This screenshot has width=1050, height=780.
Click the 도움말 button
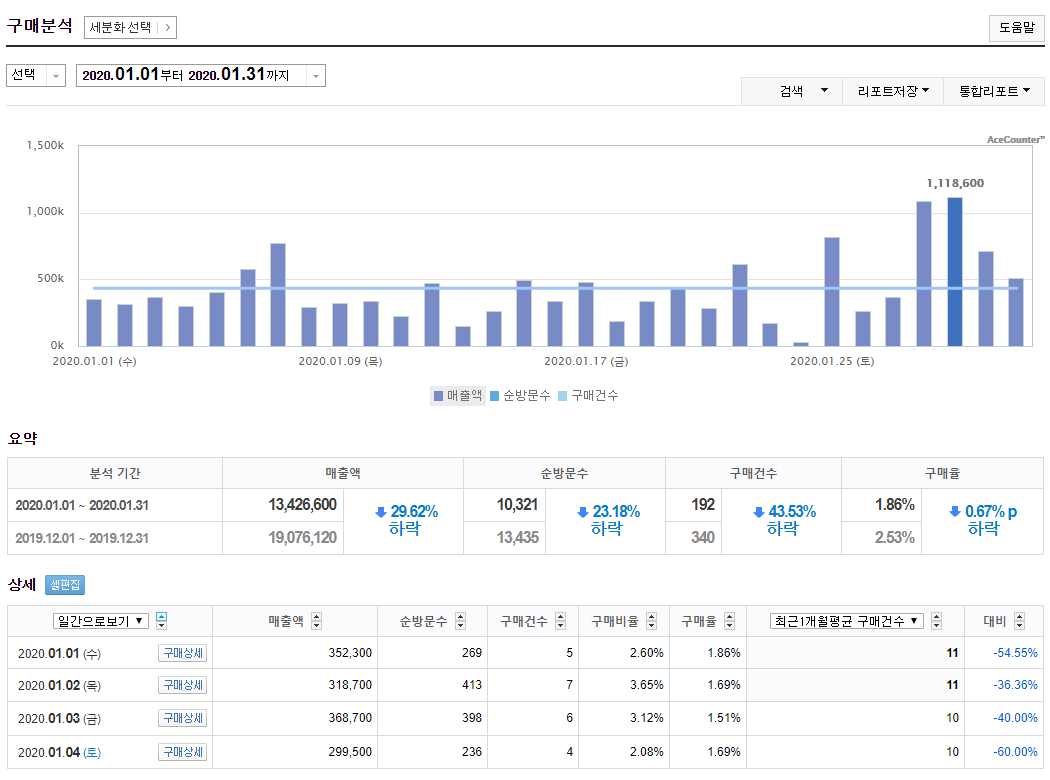(x=1016, y=28)
